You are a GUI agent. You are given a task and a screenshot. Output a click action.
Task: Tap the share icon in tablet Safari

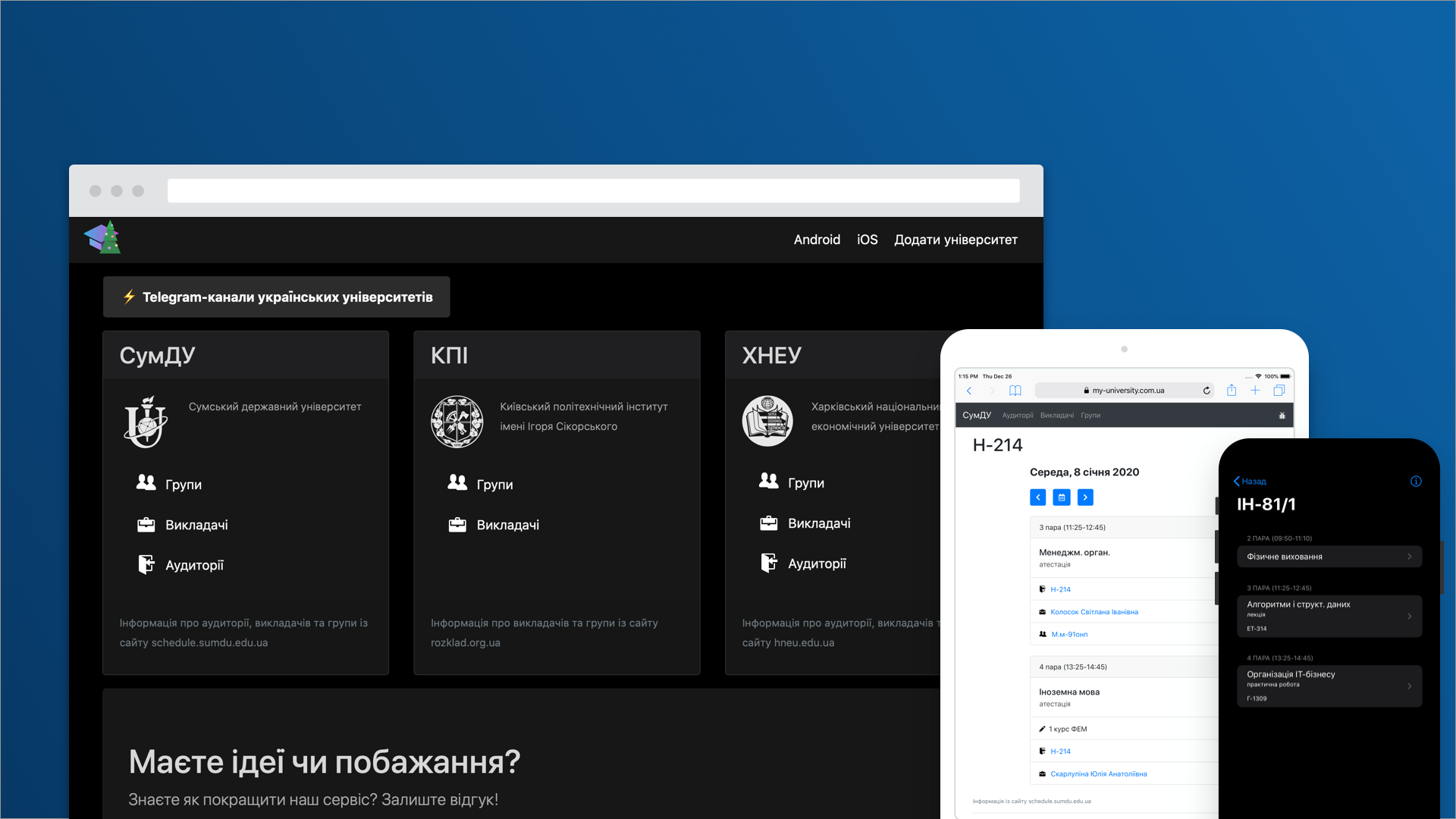[1232, 390]
